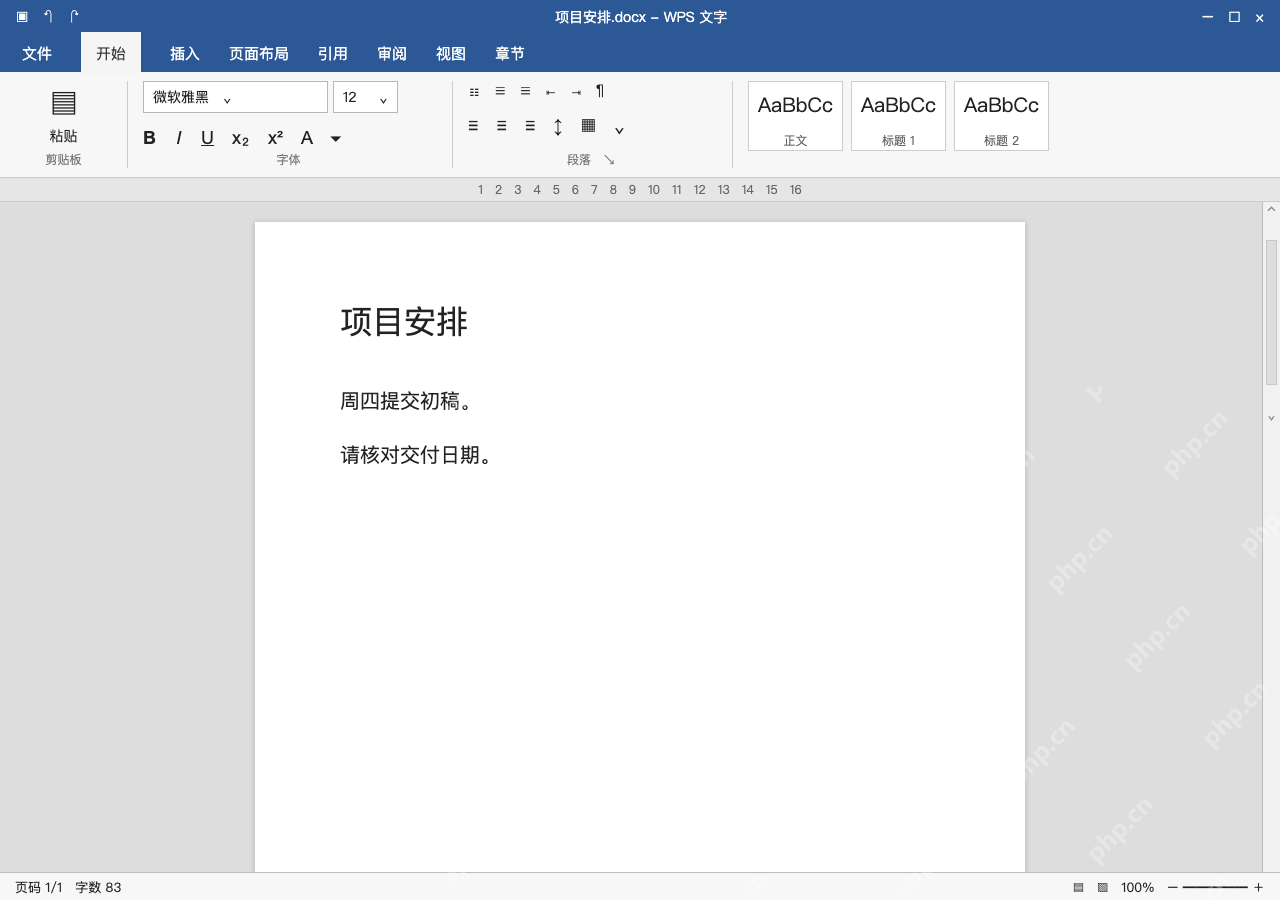The image size is (1280, 900).
Task: Select the dotted-pattern view icon in status bar
Action: 1103,887
